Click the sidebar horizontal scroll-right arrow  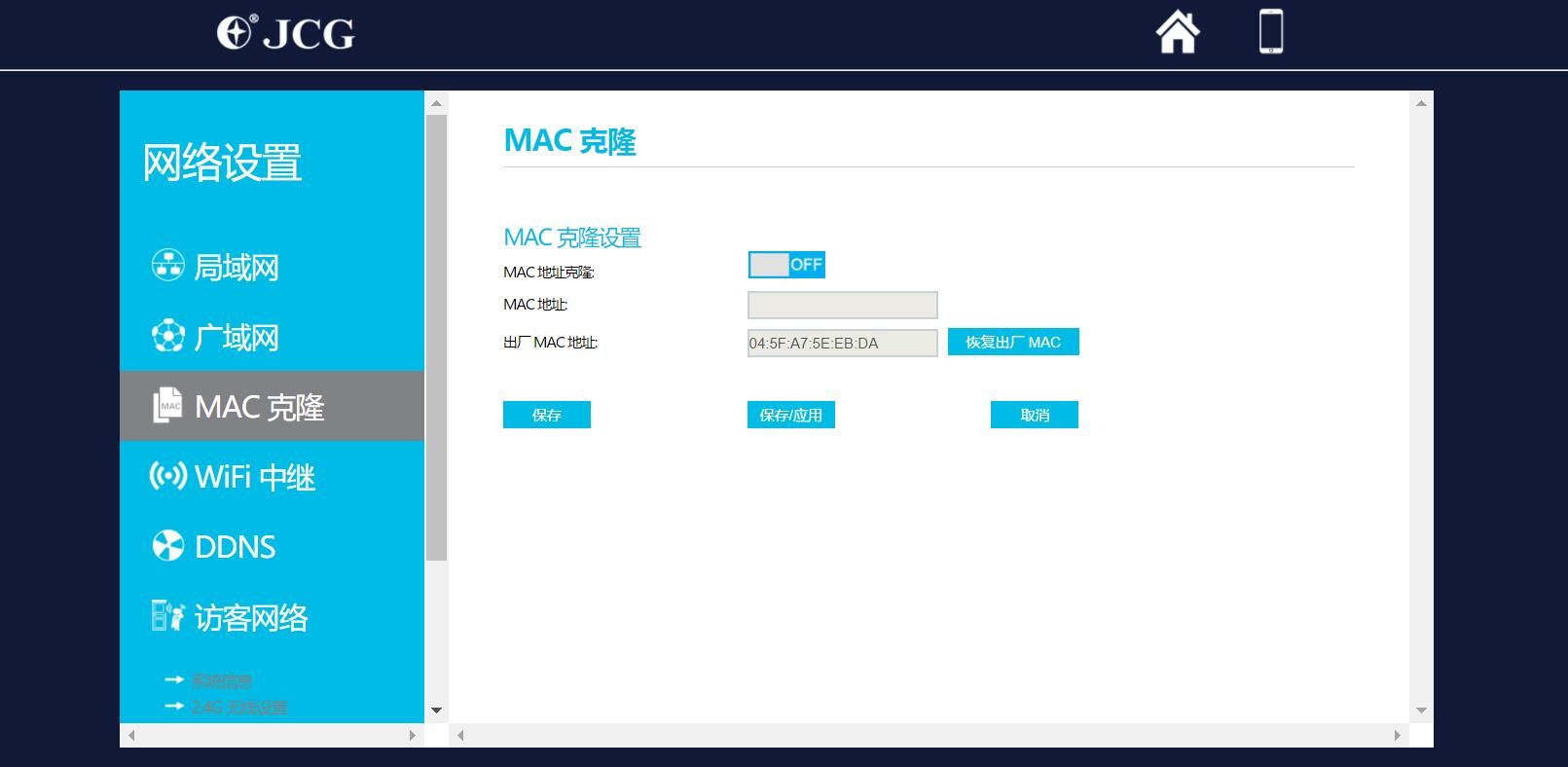[x=413, y=735]
